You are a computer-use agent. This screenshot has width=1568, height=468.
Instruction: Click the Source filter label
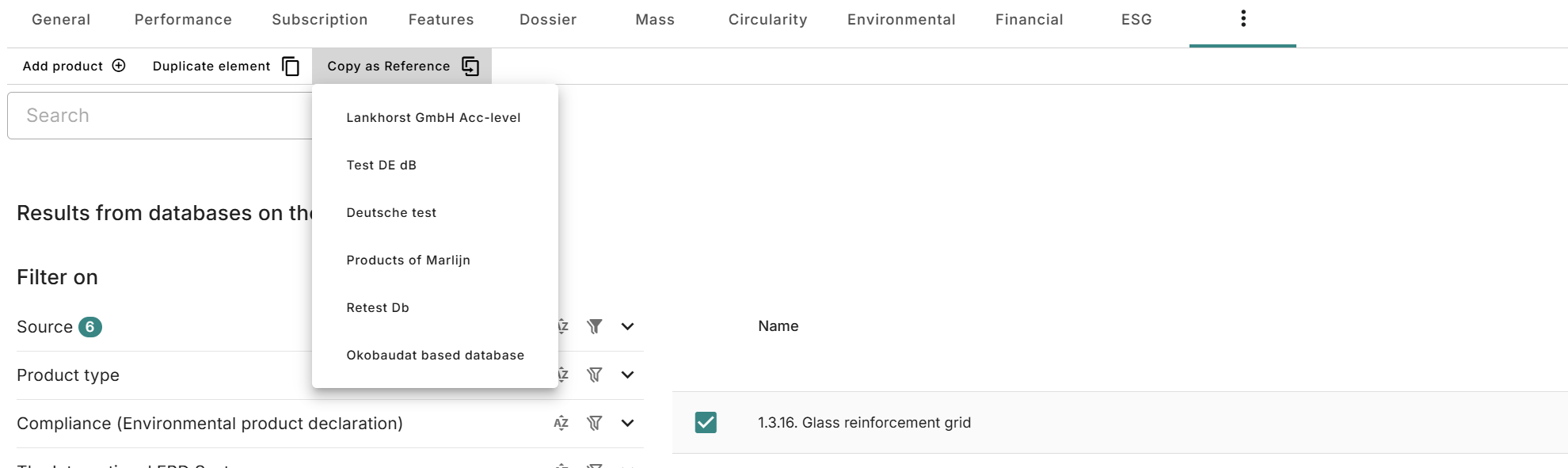click(44, 327)
